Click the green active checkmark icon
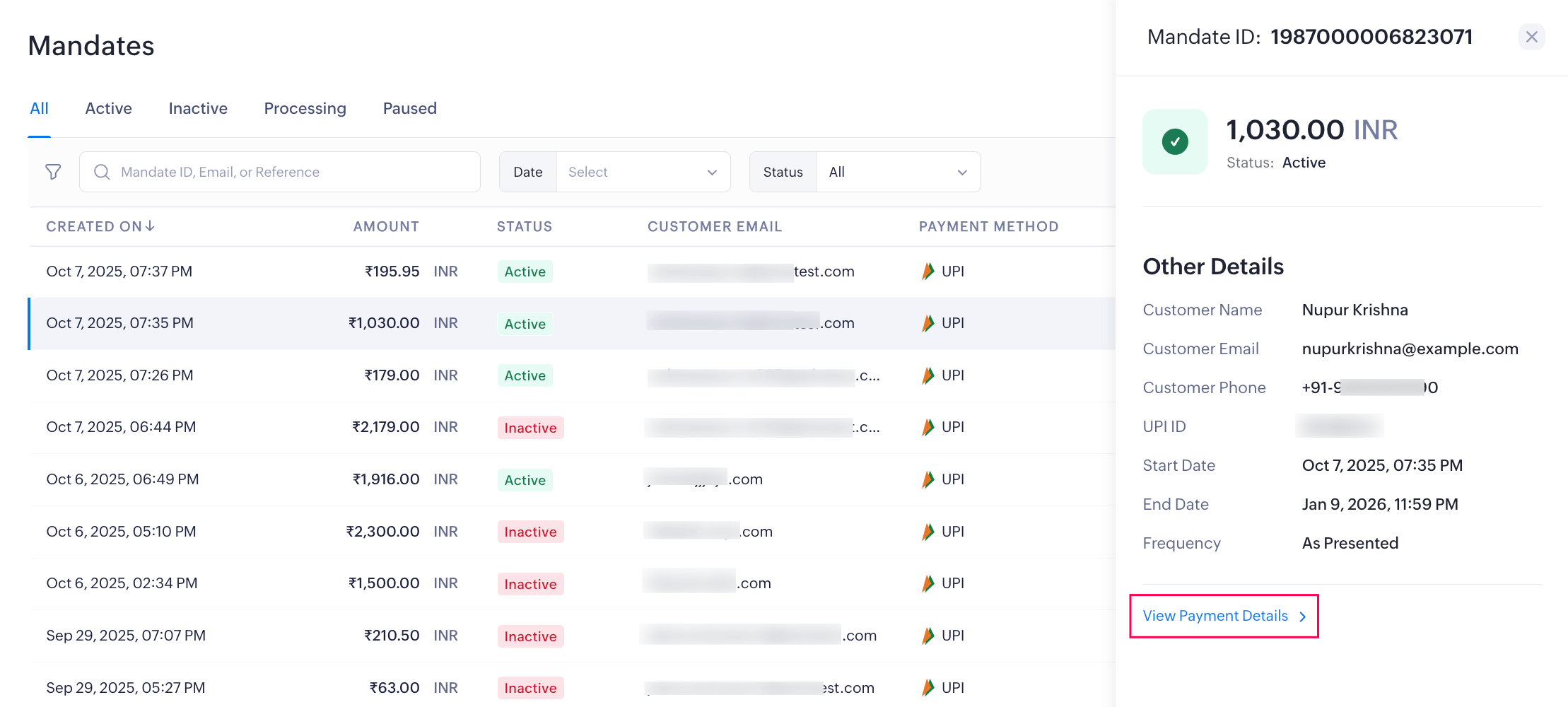Screen dimensions: 1568x707 coord(1175,141)
